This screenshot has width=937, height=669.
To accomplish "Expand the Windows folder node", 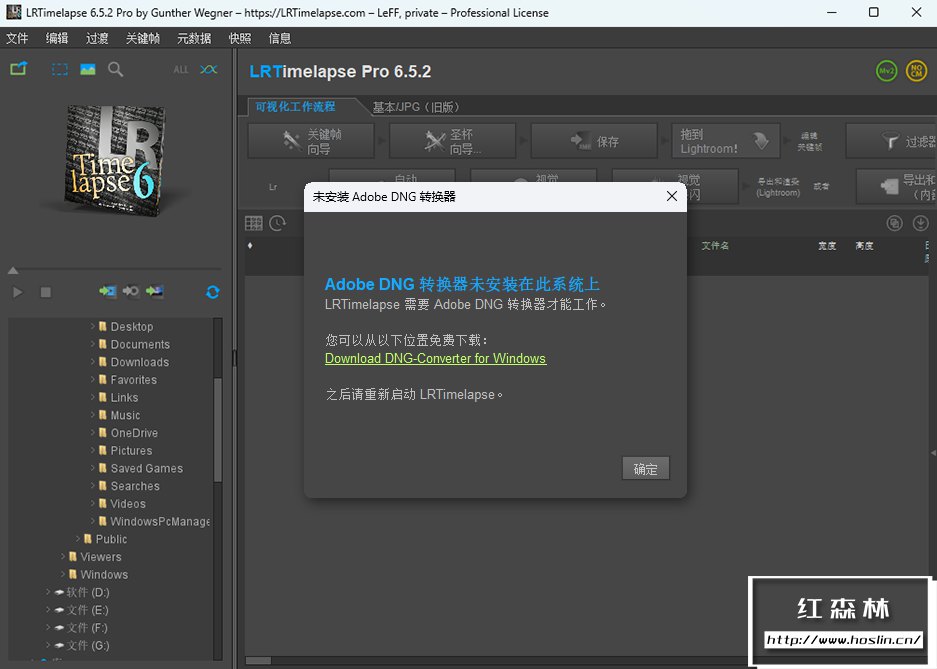I will tap(63, 574).
